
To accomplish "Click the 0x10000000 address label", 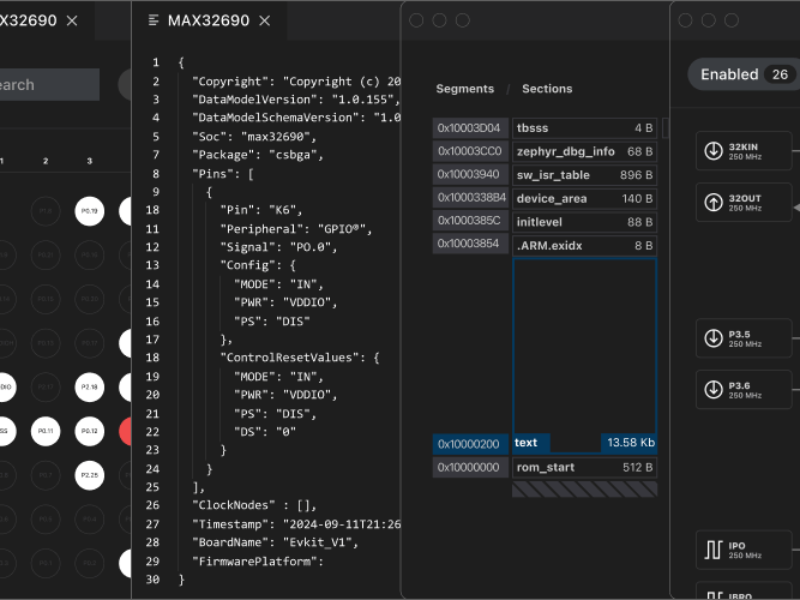I will tap(470, 467).
